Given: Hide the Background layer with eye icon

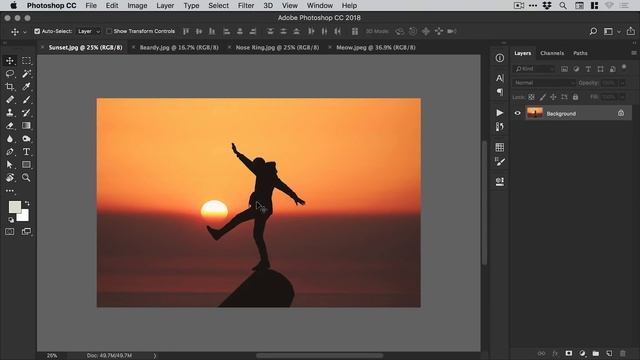Looking at the screenshot, I should point(518,113).
